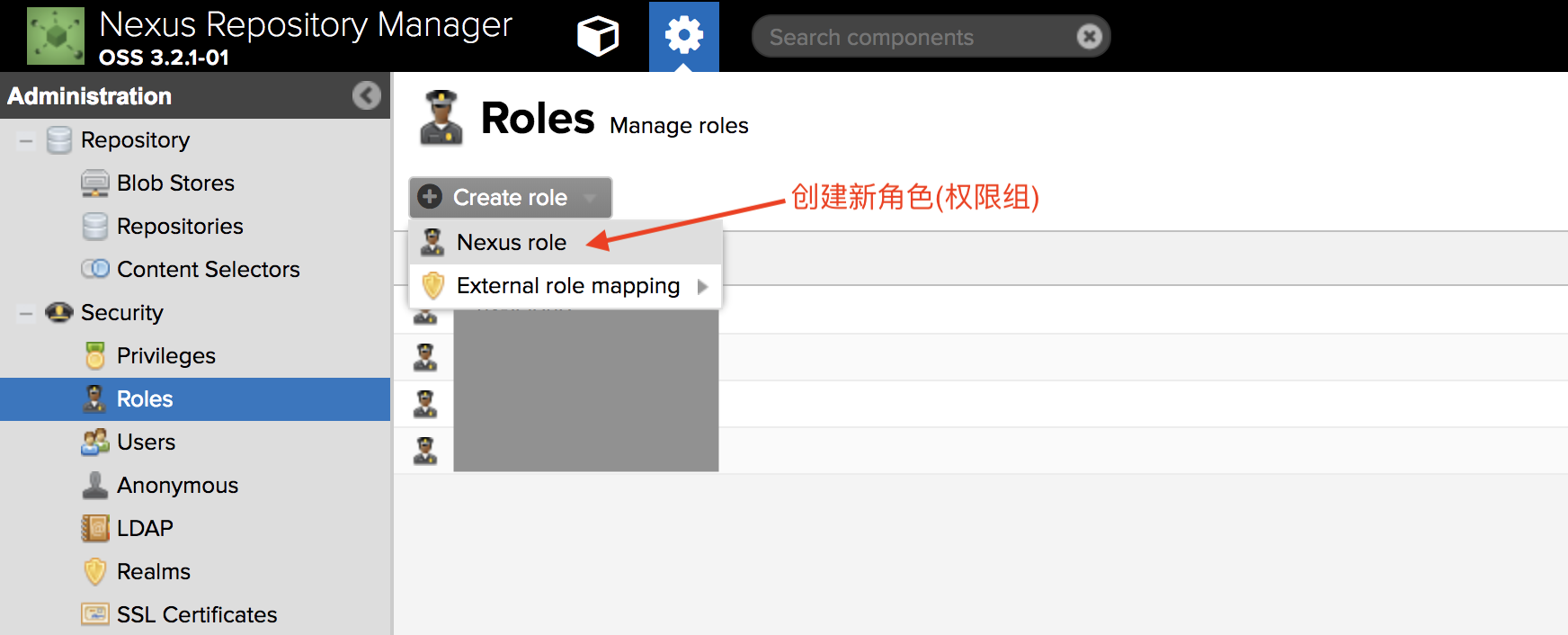The height and width of the screenshot is (635, 1568).
Task: Open the Browse cube icon in header
Action: point(598,37)
